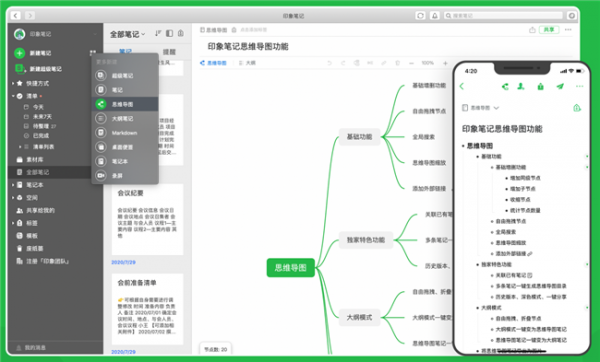Click 注册「印象团队」 in the sidebar
This screenshot has height=362, width=600.
47,261
